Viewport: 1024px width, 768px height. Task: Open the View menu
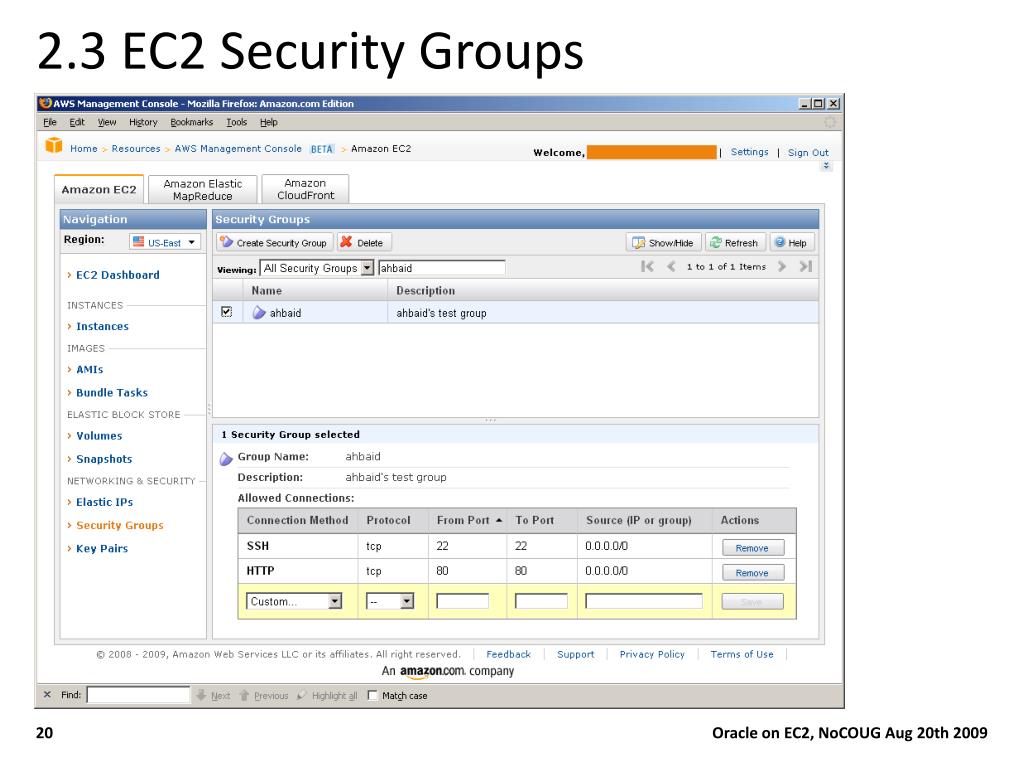pos(107,122)
